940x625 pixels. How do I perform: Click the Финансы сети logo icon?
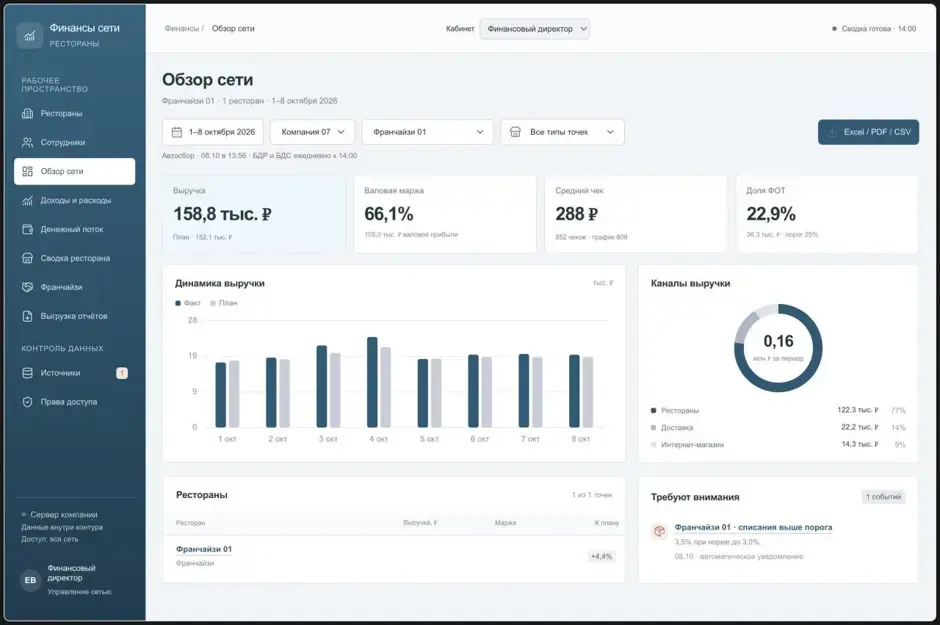point(29,35)
